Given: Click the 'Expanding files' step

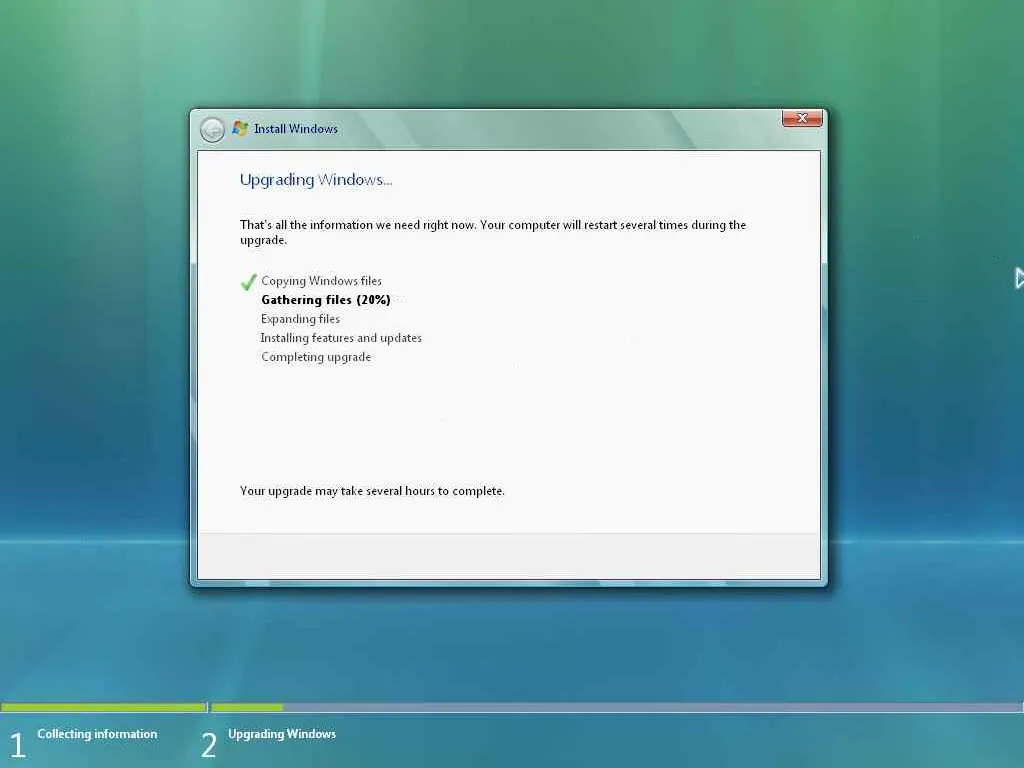Looking at the screenshot, I should coord(300,319).
